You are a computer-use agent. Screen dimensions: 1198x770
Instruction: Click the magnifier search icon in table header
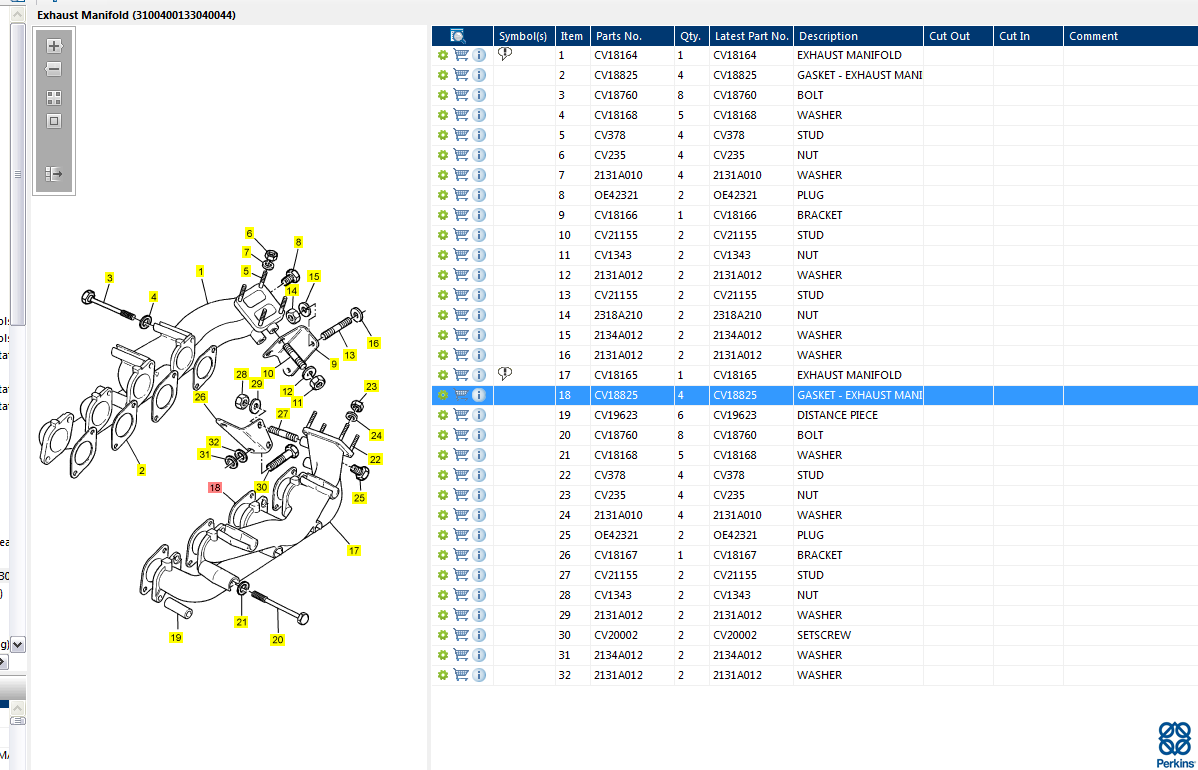point(458,36)
